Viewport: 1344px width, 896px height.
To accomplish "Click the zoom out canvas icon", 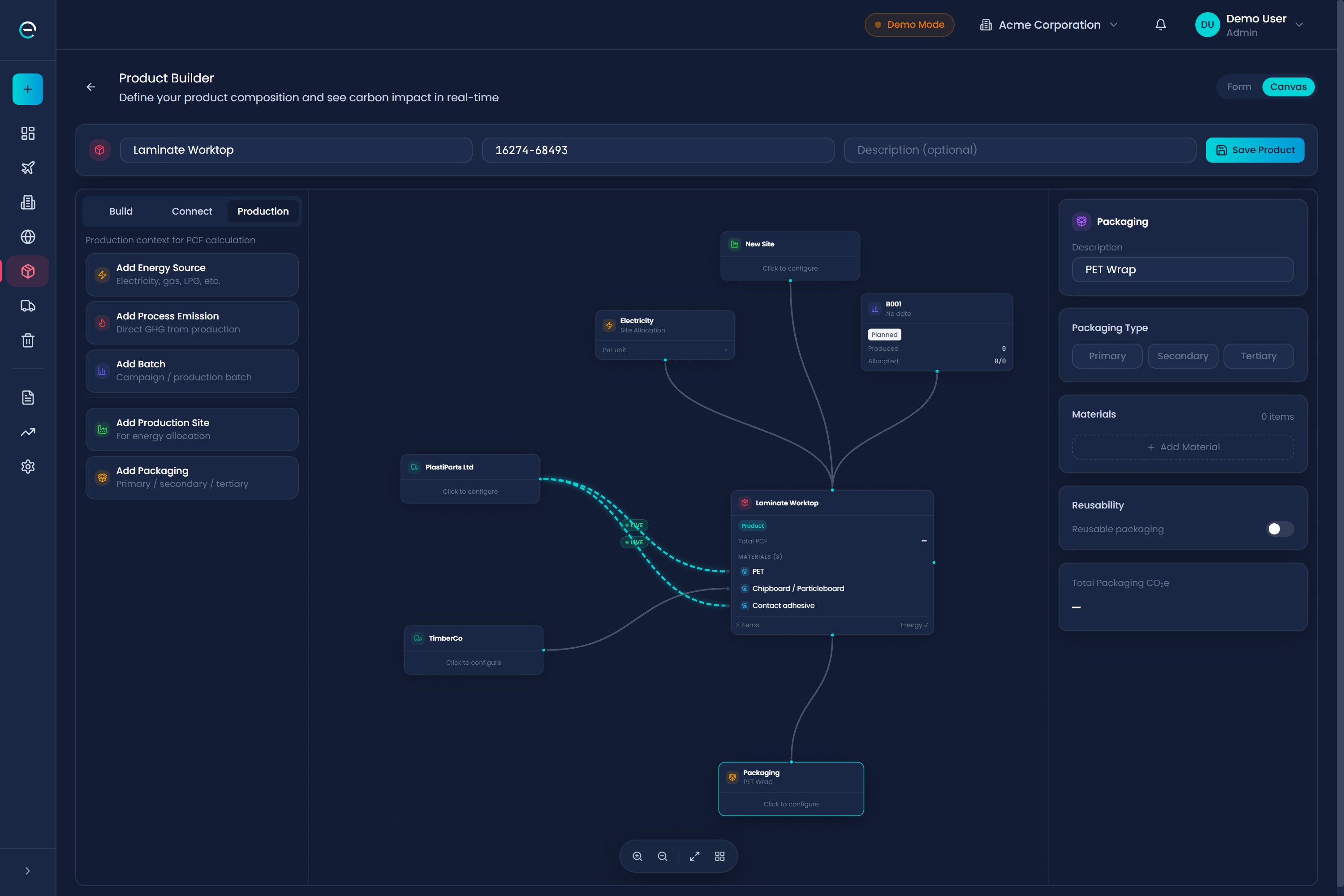I will pyautogui.click(x=662, y=856).
